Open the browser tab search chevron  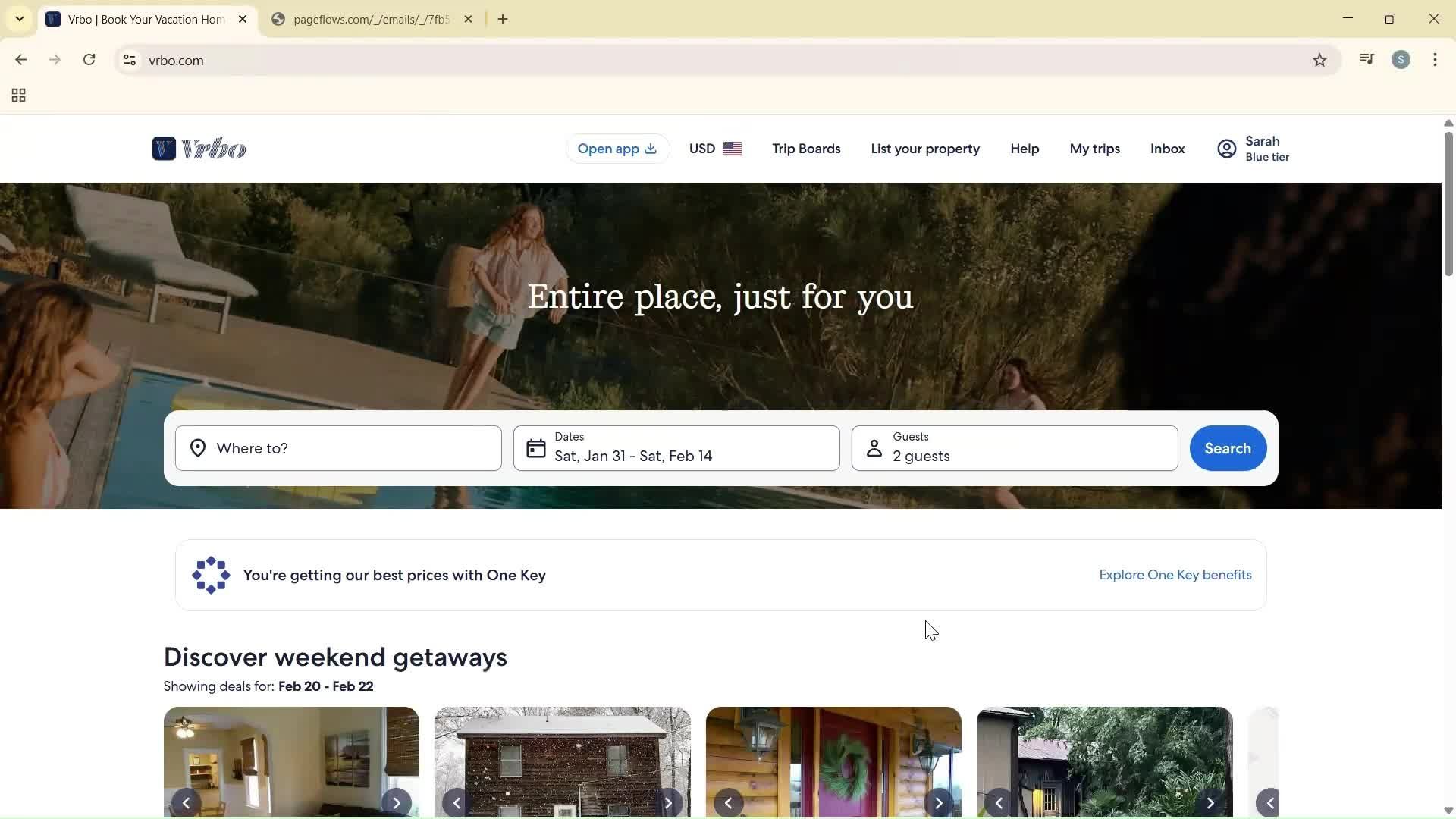coord(20,19)
